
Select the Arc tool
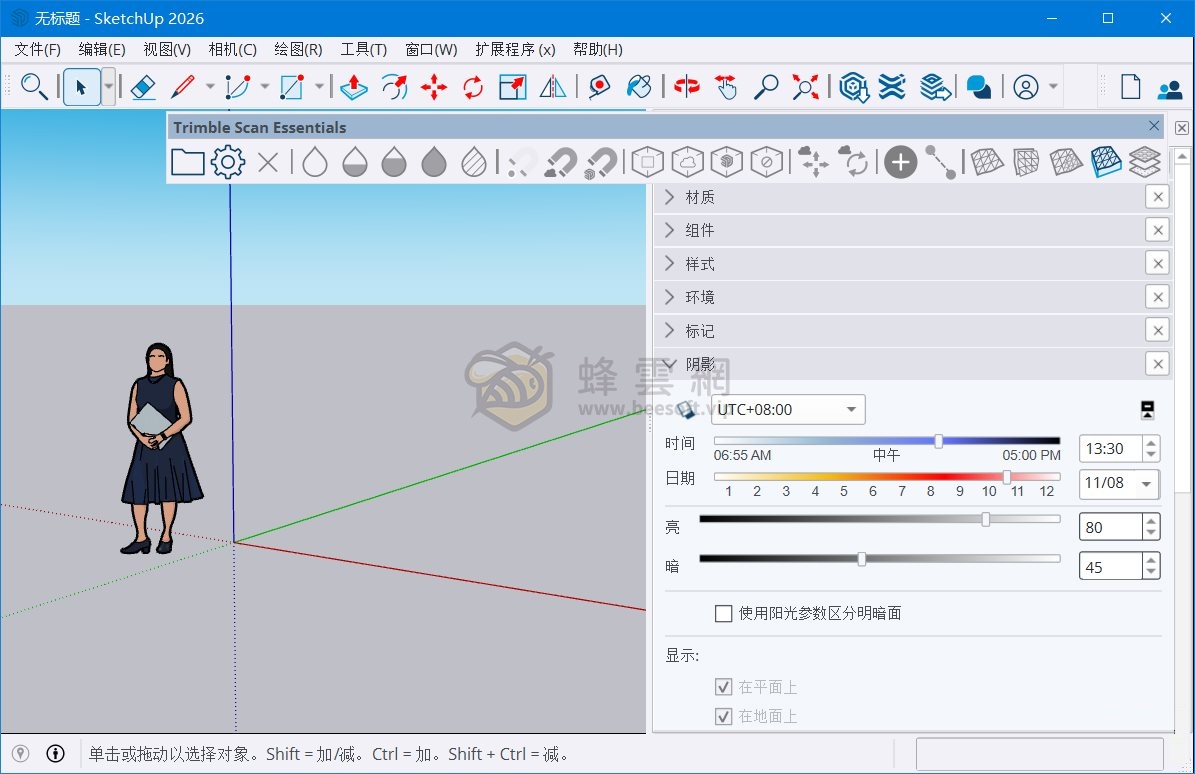(238, 87)
